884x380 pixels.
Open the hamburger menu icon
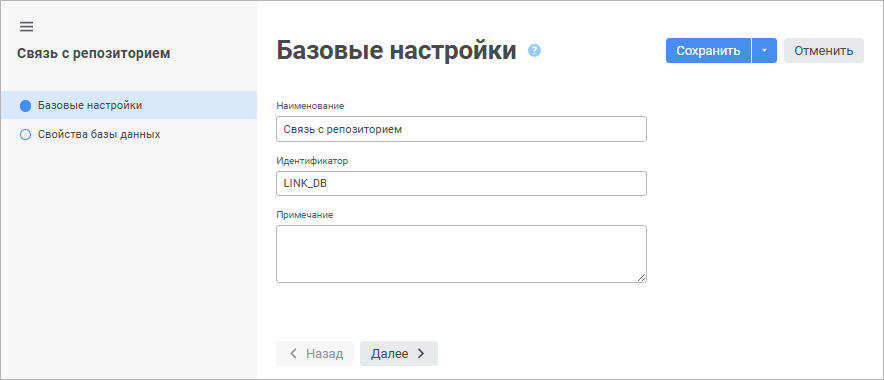tap(26, 26)
